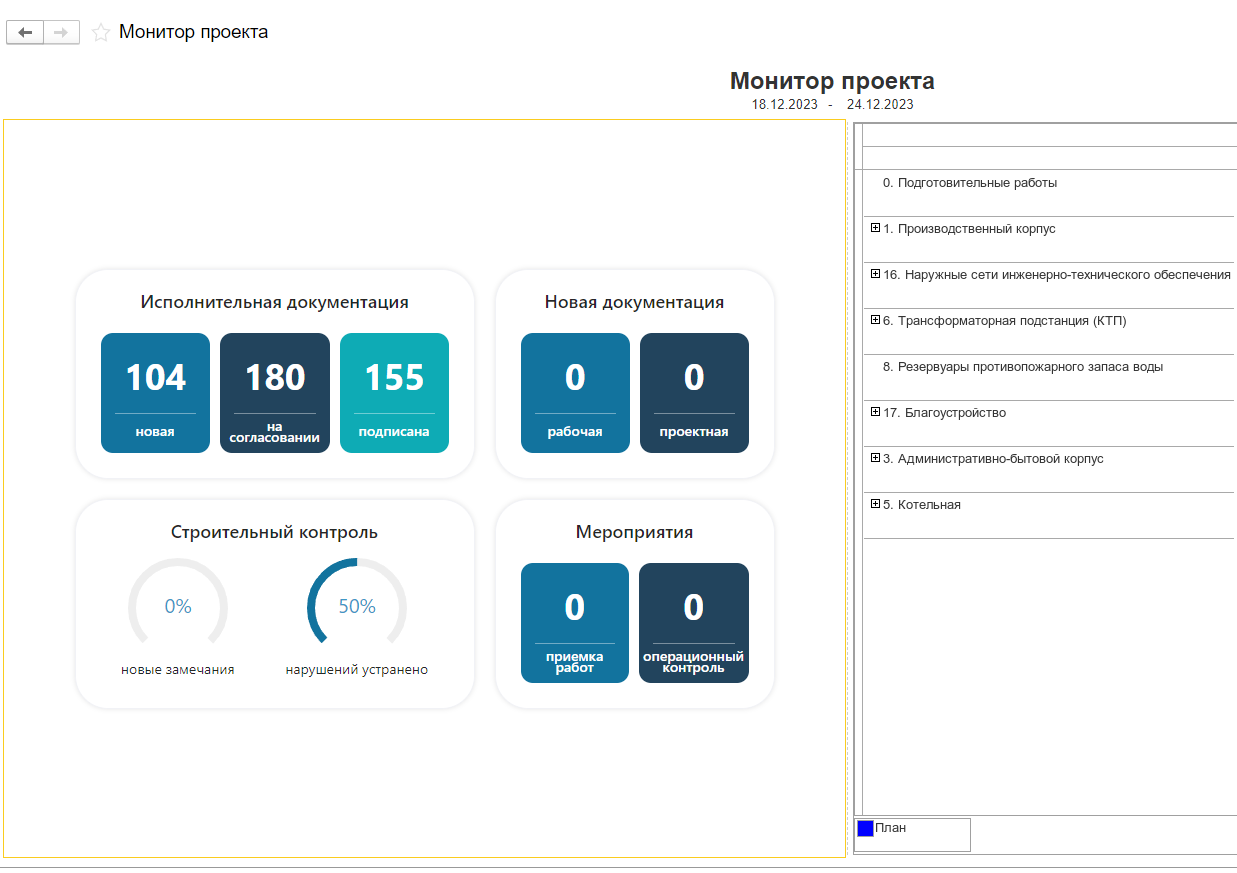Image resolution: width=1237 pixels, height=873 pixels.
Task: Click the blue План legend swatch
Action: pos(865,829)
